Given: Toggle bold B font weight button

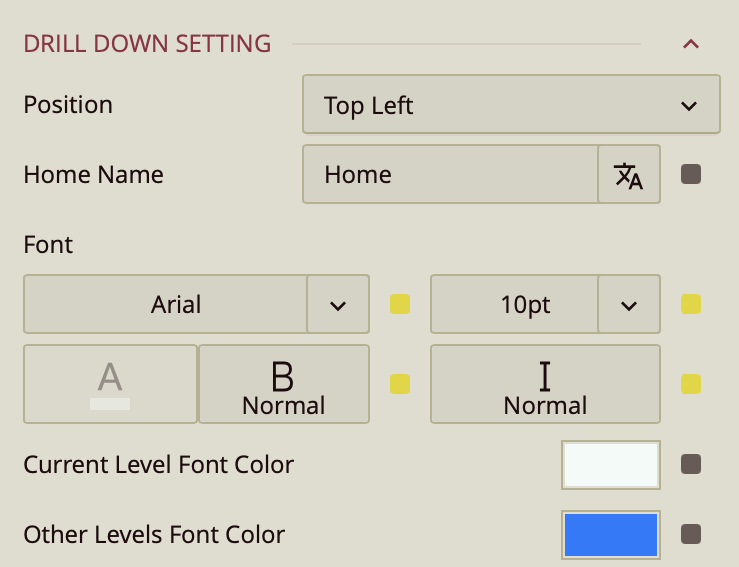Looking at the screenshot, I should point(284,384).
